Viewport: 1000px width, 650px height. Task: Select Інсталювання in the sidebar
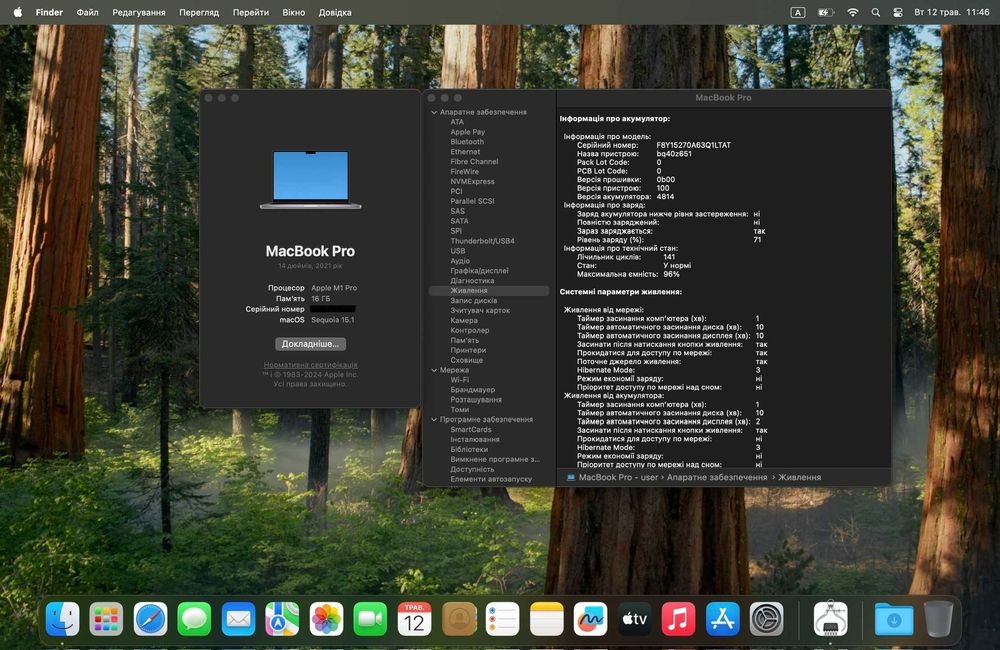pos(474,439)
